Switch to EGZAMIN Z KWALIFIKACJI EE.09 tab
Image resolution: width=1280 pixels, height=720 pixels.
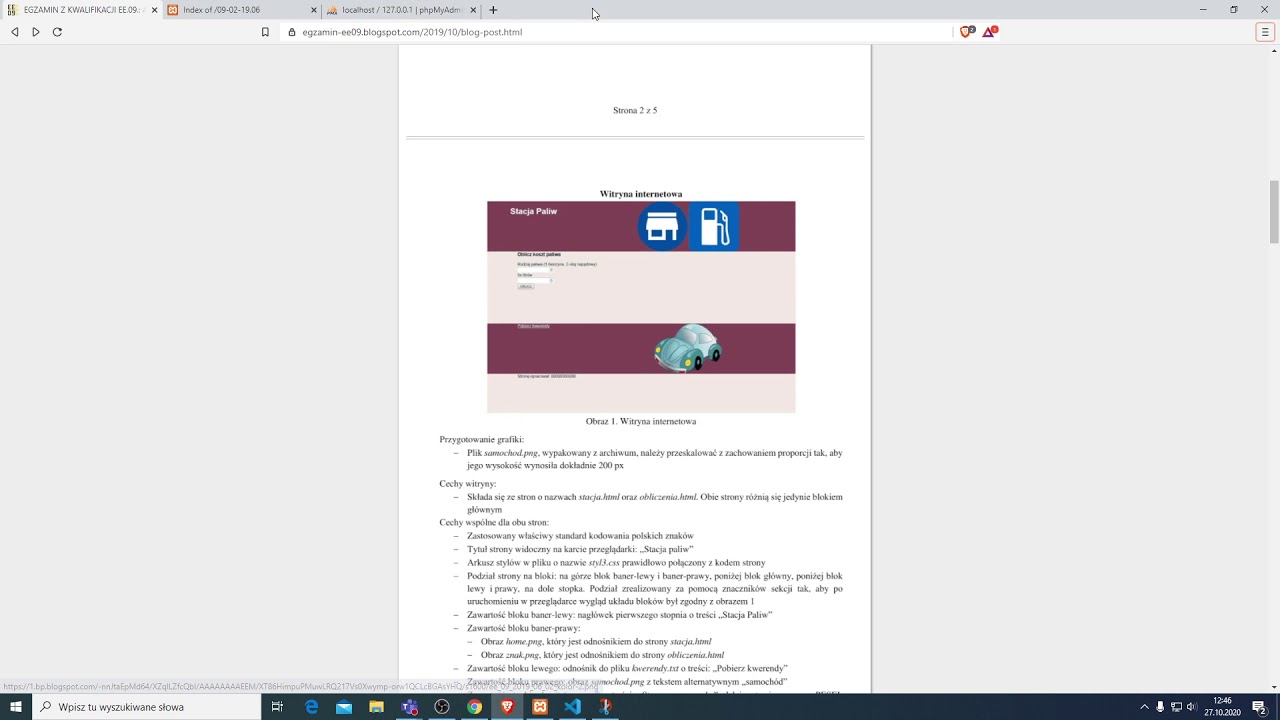(x=82, y=10)
